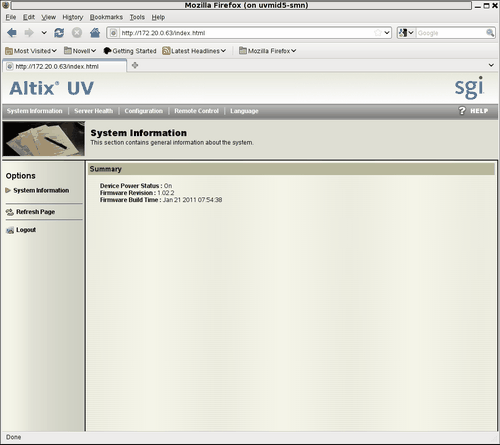
Task: Reload the page with the Reload icon
Action: pos(59,33)
